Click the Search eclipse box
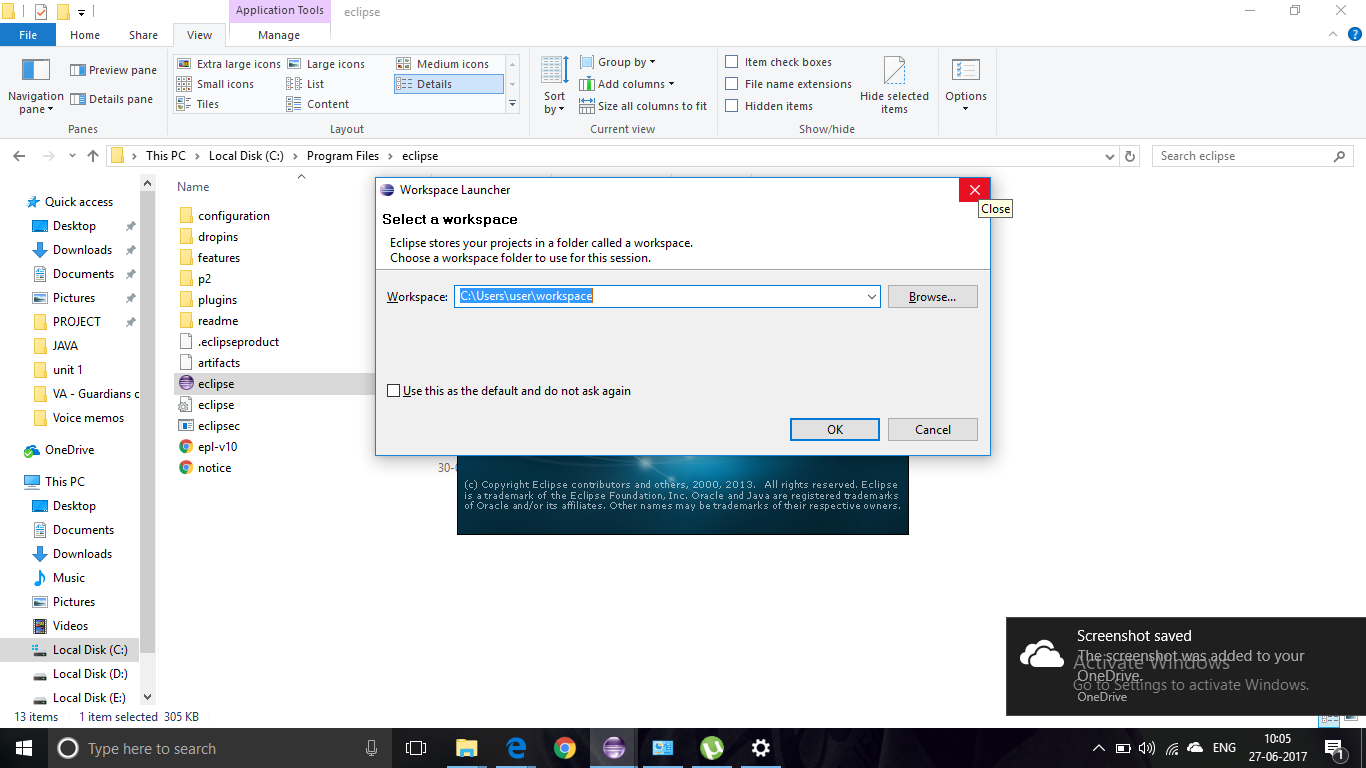This screenshot has height=768, width=1366. pos(1251,156)
